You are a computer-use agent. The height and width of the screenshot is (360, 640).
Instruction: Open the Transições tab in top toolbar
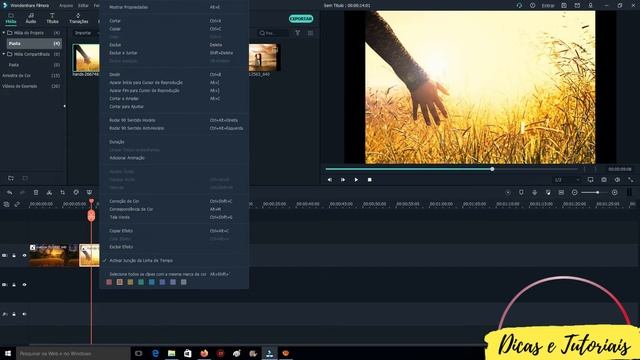coord(78,18)
